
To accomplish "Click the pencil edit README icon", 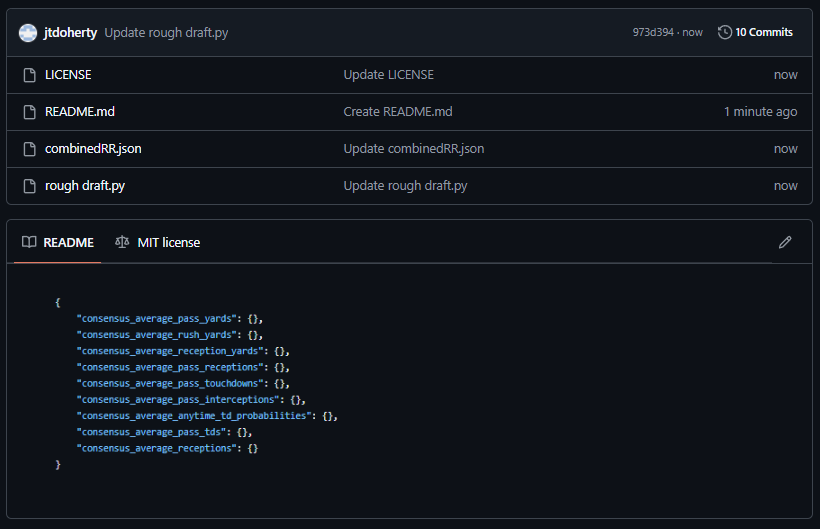I will tap(785, 242).
